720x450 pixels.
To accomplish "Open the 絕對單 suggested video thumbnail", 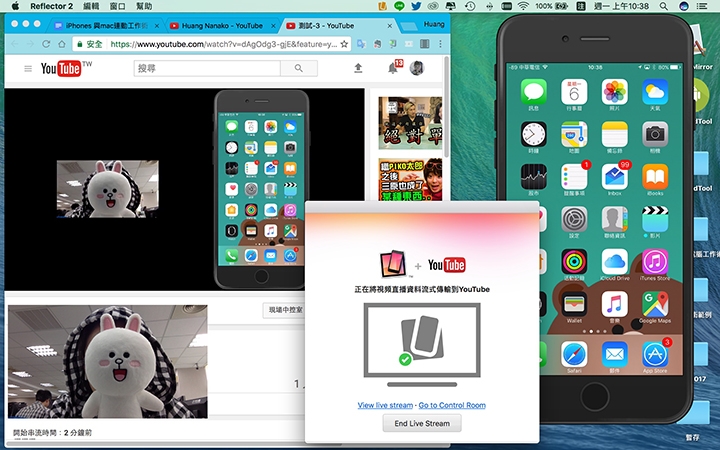I will [410, 123].
